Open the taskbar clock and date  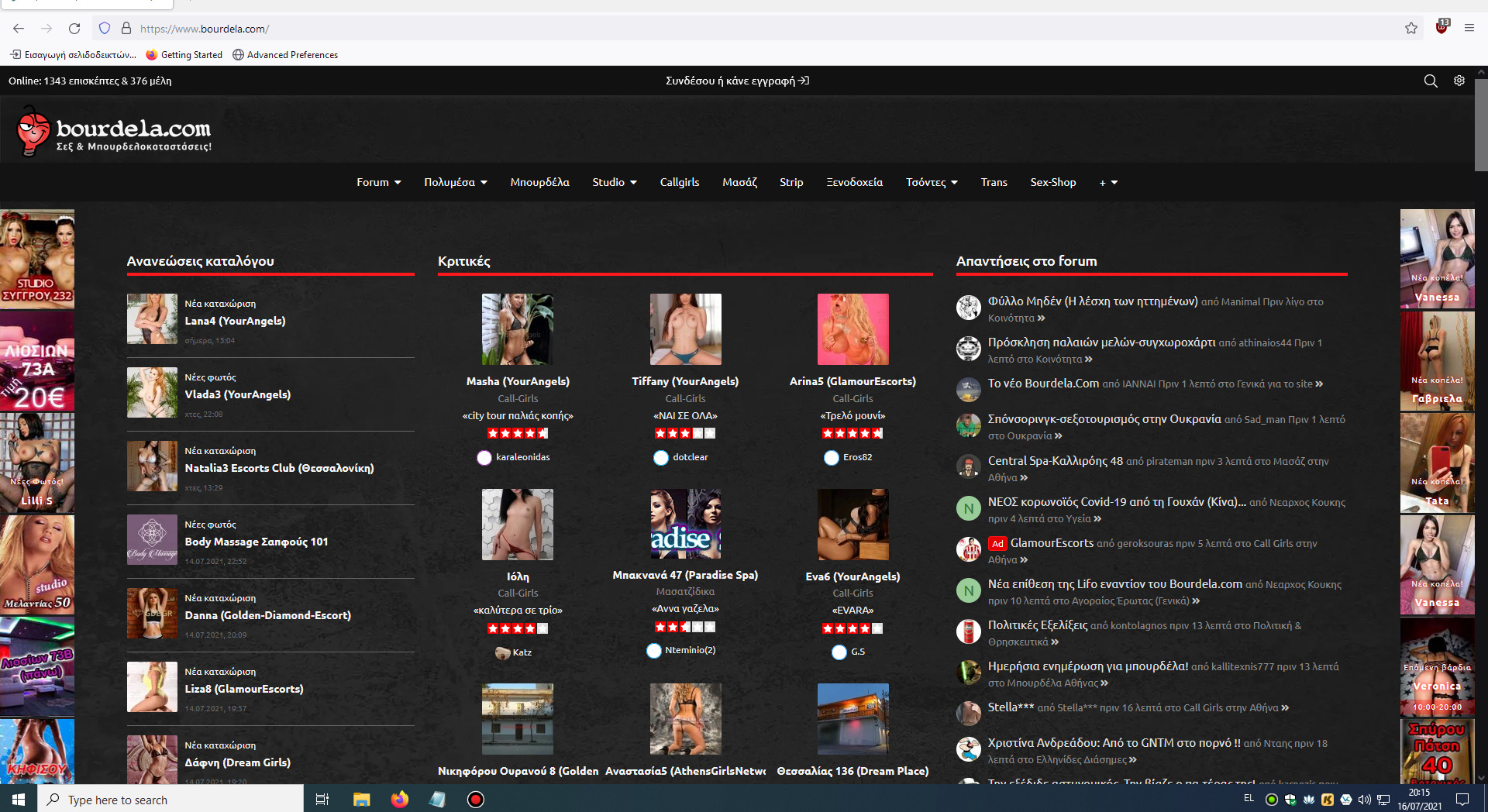tap(1419, 799)
